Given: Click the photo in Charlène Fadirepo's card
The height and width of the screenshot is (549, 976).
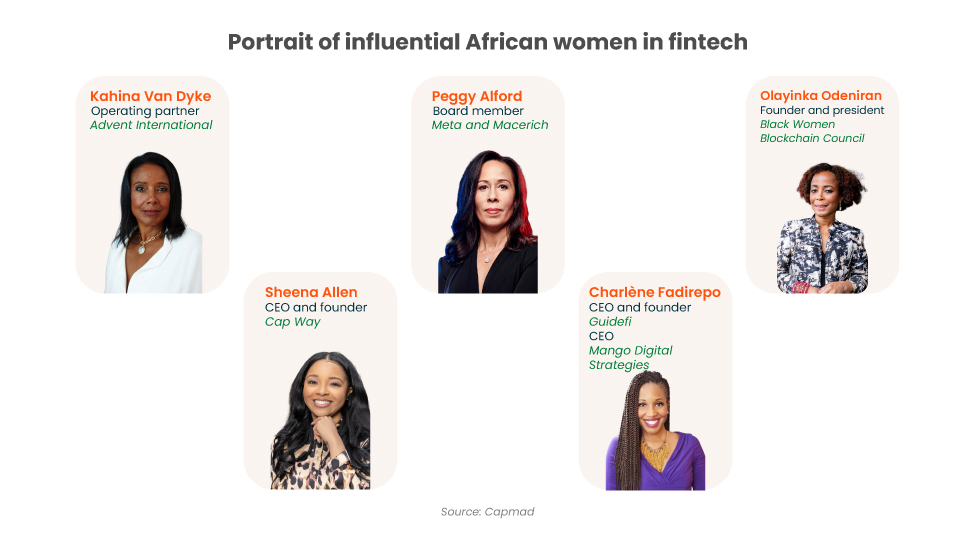Looking at the screenshot, I should pos(655,432).
